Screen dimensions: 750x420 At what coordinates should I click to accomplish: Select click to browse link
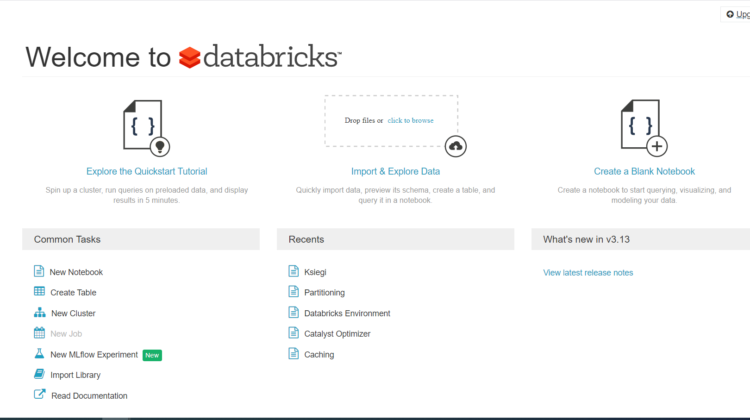[410, 121]
